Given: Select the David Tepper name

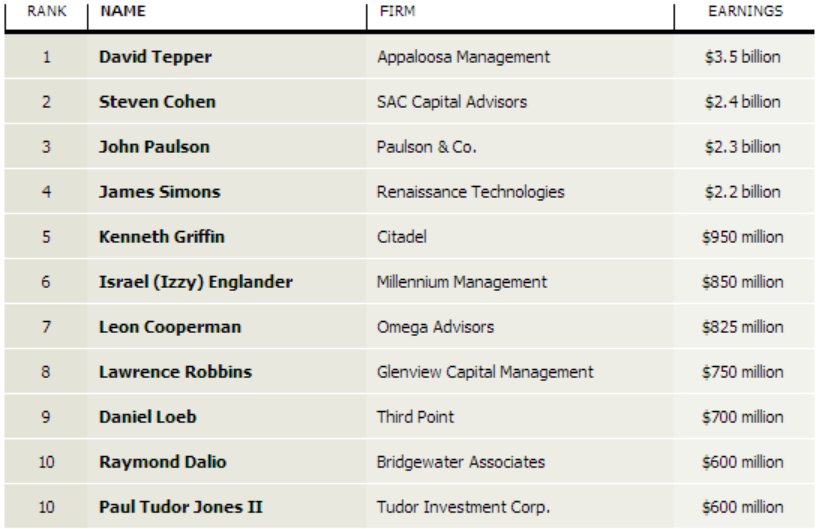Looking at the screenshot, I should (x=155, y=57).
